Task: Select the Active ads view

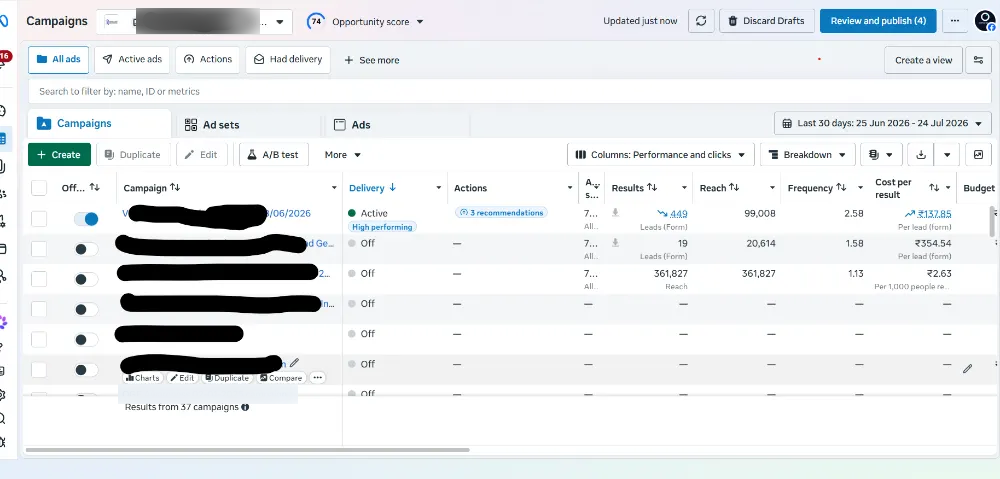Action: pyautogui.click(x=132, y=59)
